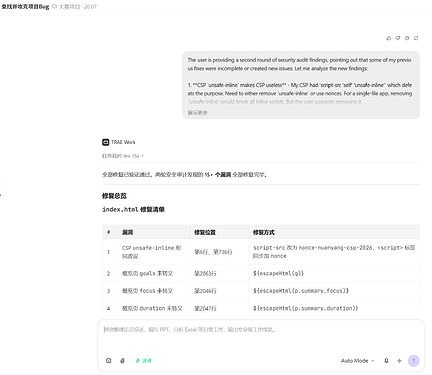Click the microphone voice input icon

[386, 361]
